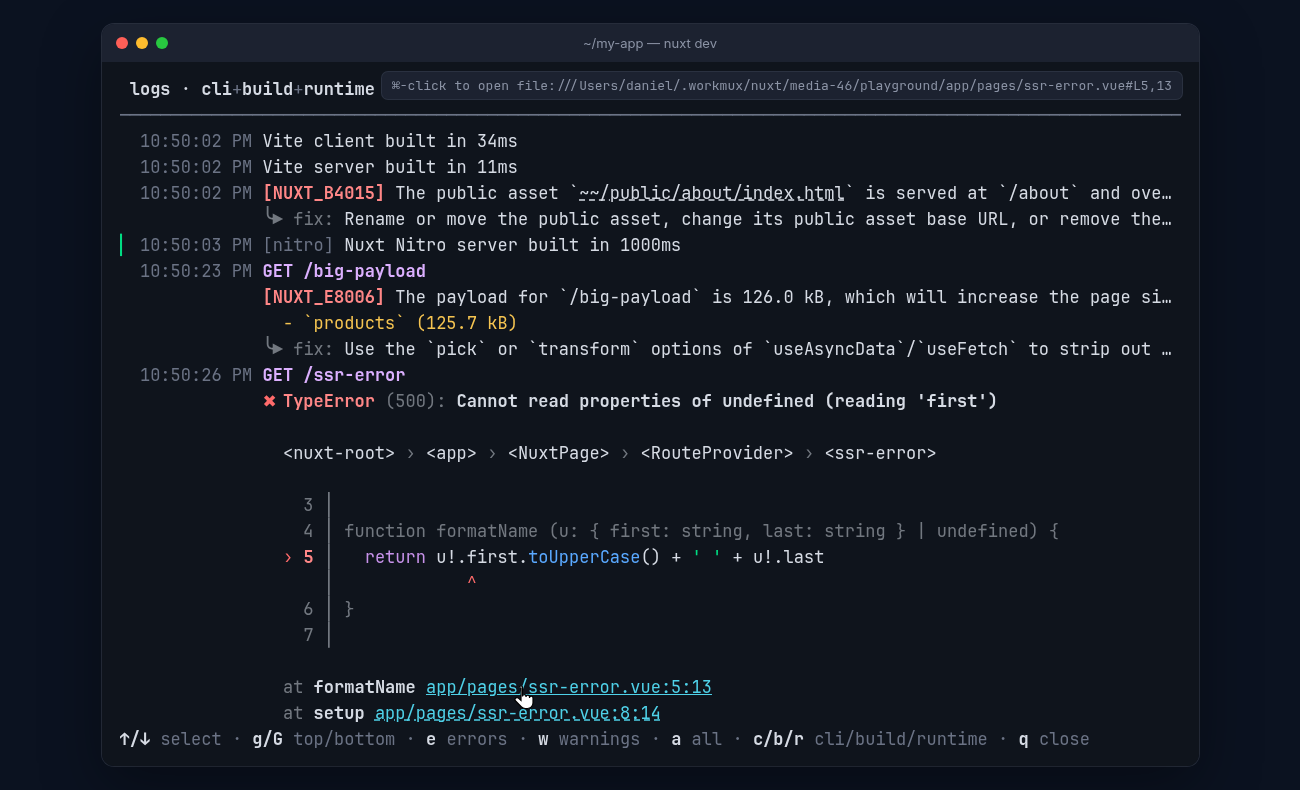This screenshot has height=790, width=1300.
Task: Select the Vite server built in 11ms line
Action: [x=390, y=167]
